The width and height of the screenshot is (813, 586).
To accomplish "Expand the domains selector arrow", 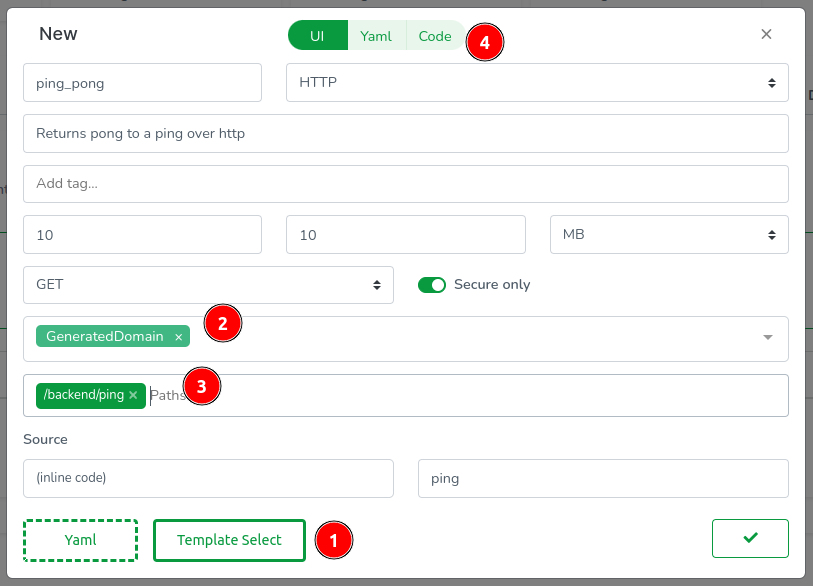I will point(768,338).
